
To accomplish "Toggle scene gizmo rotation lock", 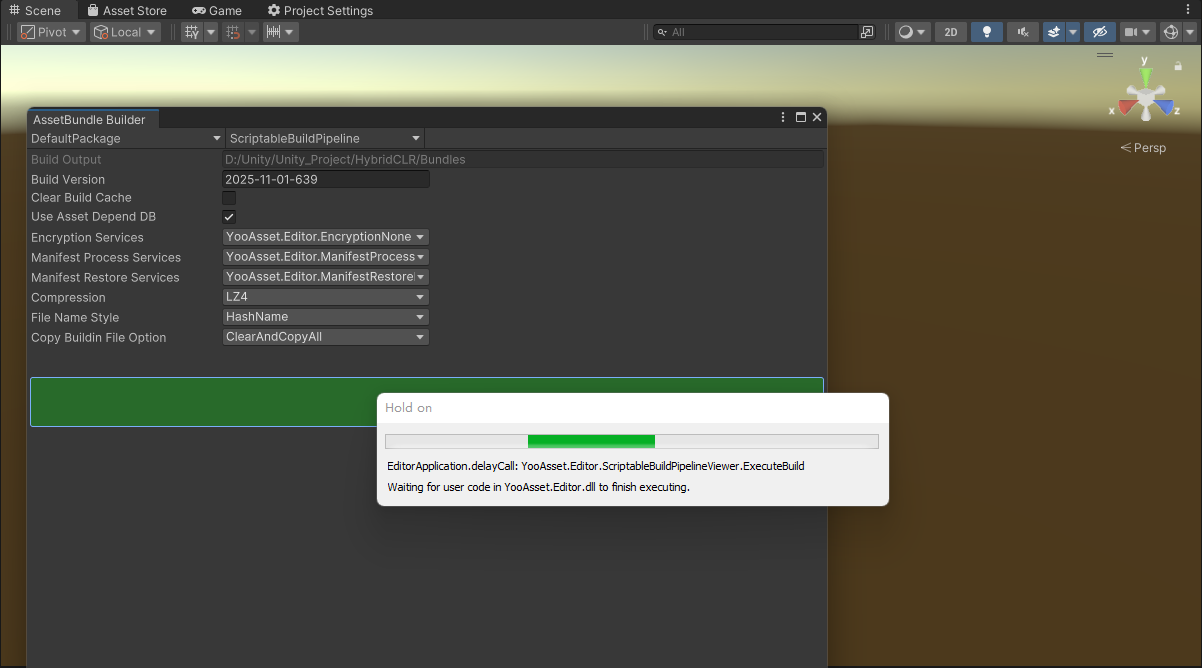I will point(1178,66).
